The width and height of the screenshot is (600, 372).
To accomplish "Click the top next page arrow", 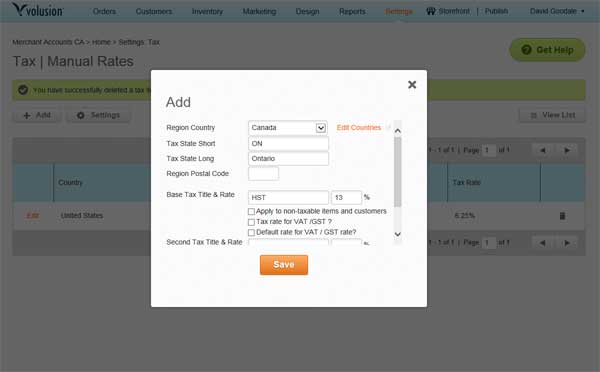I will [567, 150].
